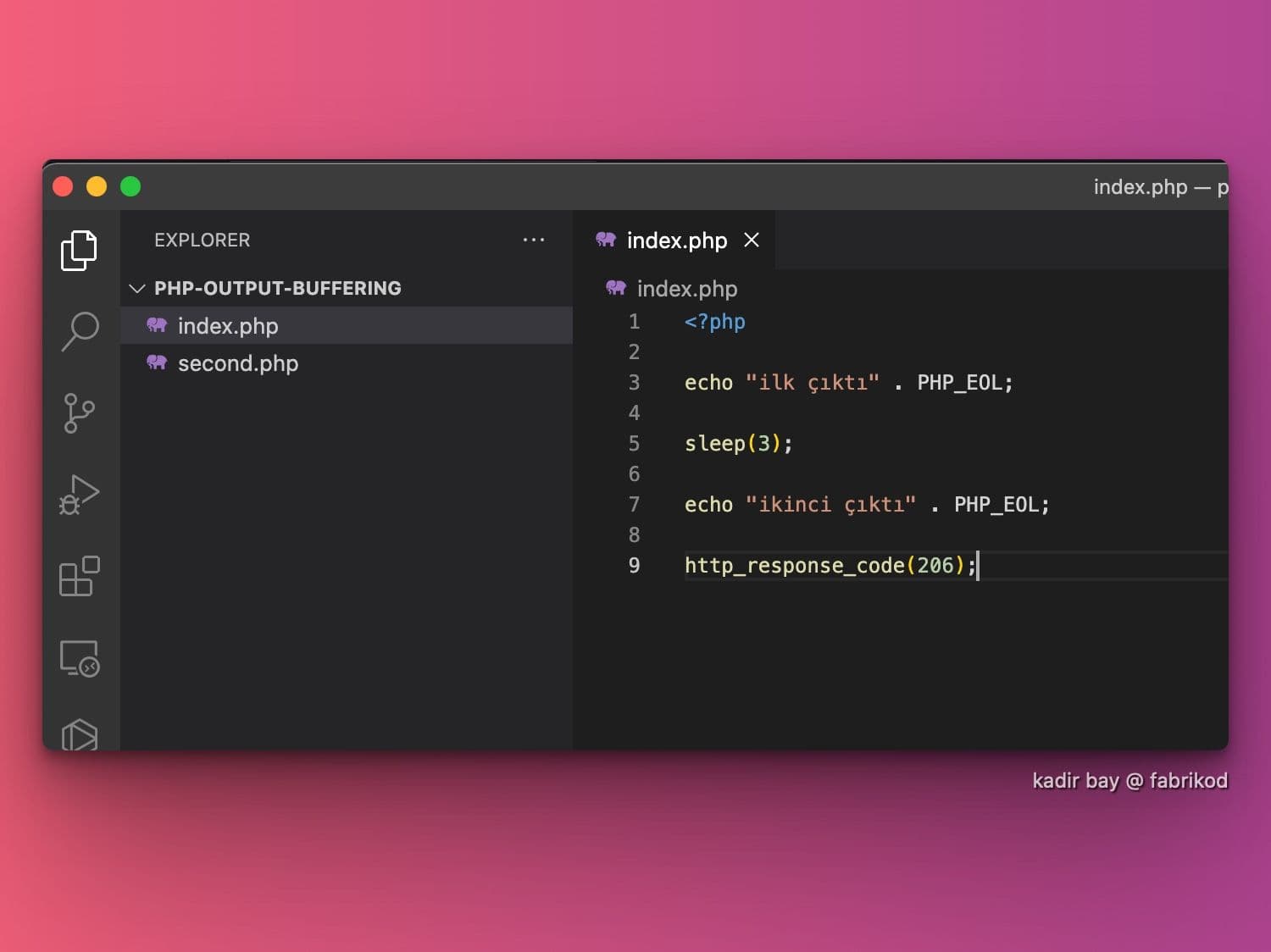
Task: Click the "ikinci çıktı" string on line 7
Action: pos(830,505)
